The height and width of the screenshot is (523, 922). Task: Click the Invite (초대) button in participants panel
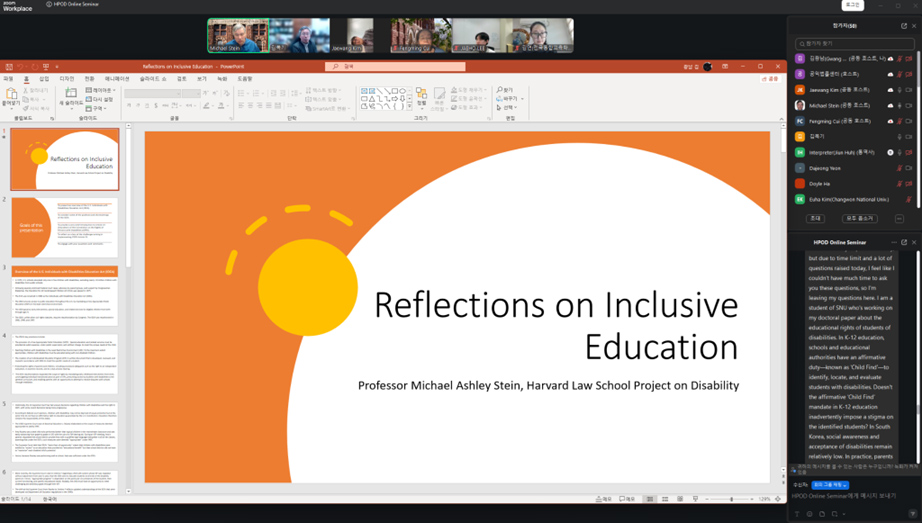815,218
